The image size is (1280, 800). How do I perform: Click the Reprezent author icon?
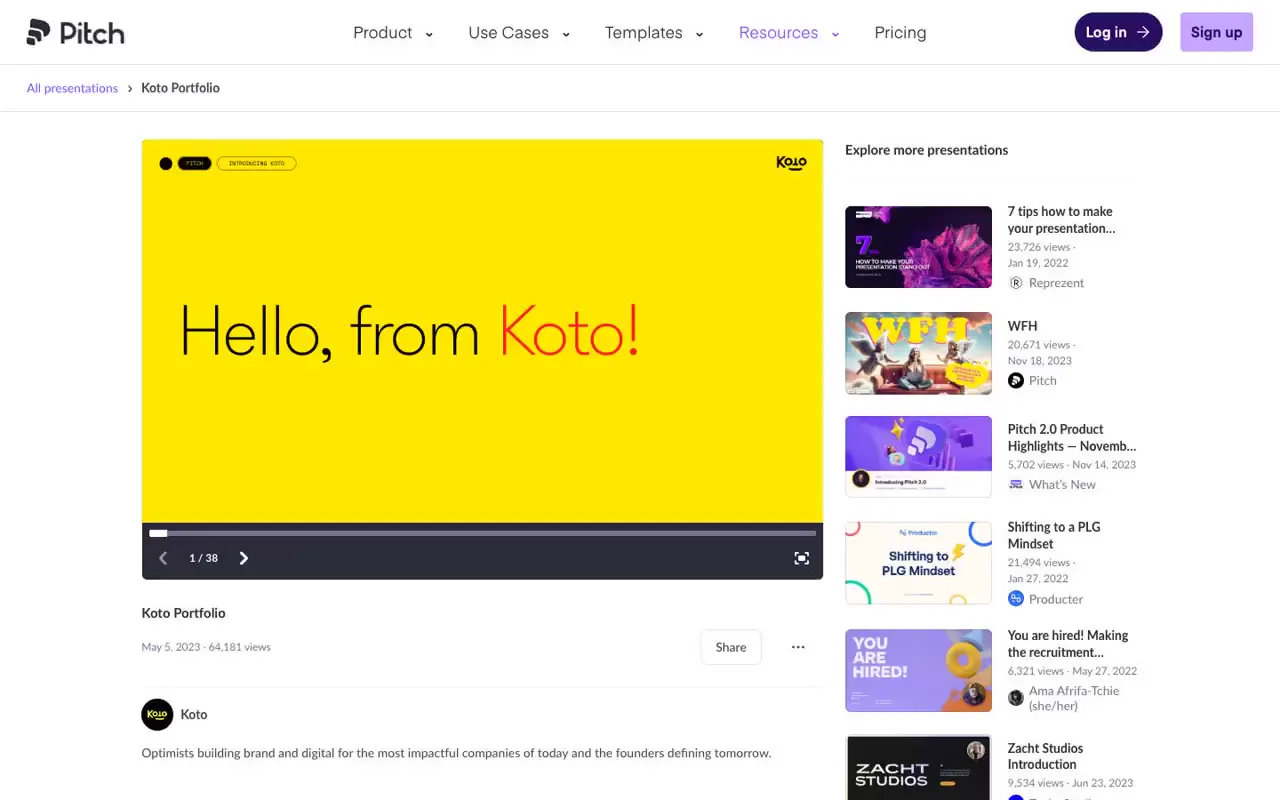point(1016,283)
